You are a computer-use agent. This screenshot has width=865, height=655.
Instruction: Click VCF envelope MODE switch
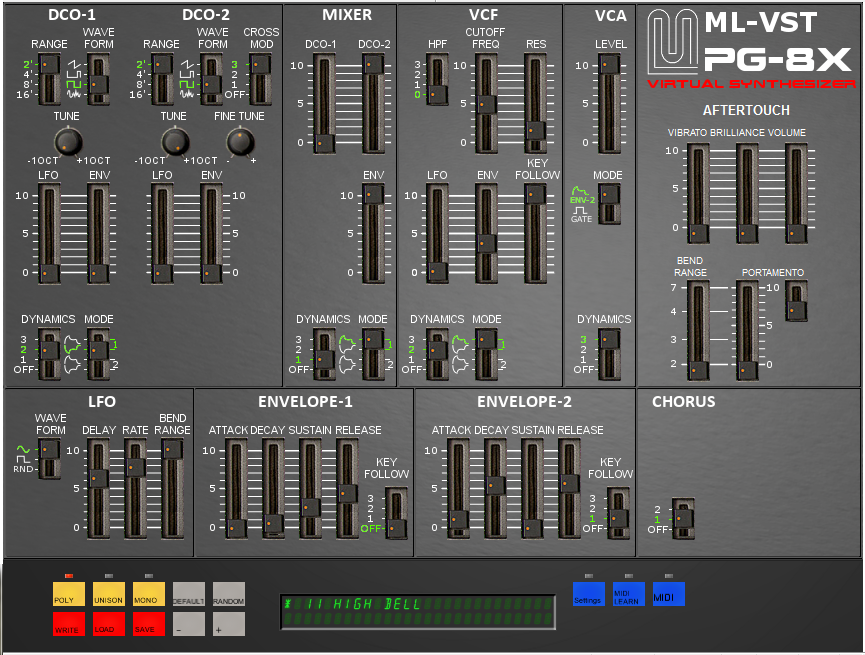click(487, 354)
